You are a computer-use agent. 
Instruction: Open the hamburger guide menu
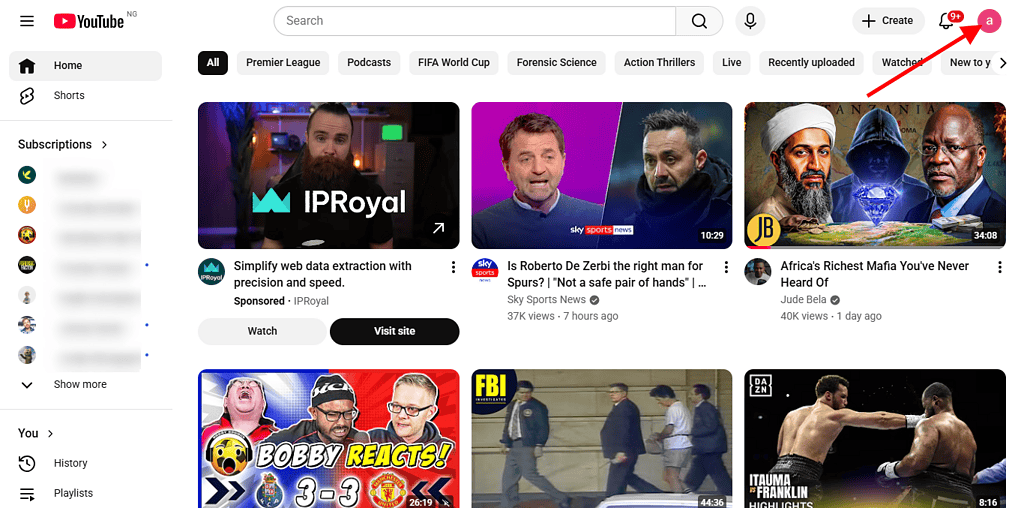click(27, 21)
